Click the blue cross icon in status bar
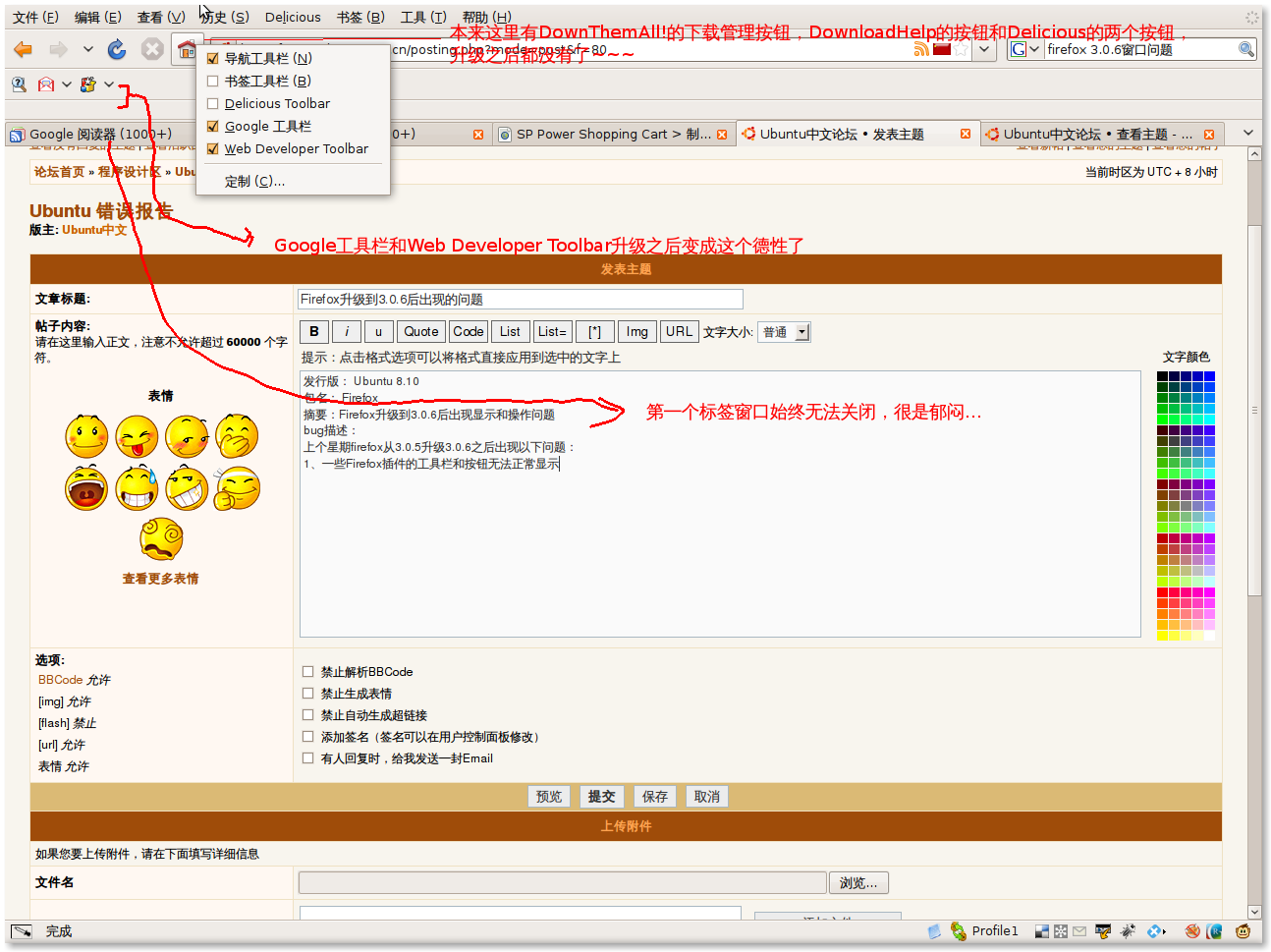The height and width of the screenshot is (952, 1271). coord(1153,931)
